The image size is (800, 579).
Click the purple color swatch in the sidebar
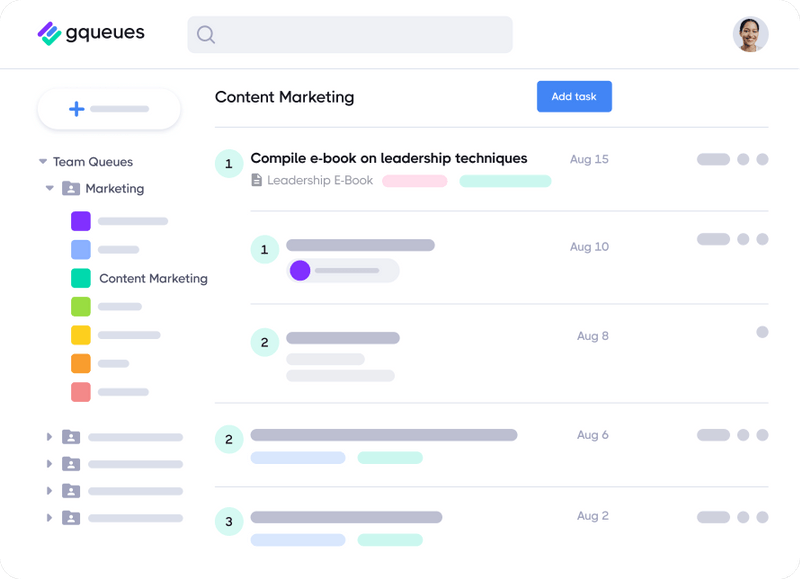[83, 220]
